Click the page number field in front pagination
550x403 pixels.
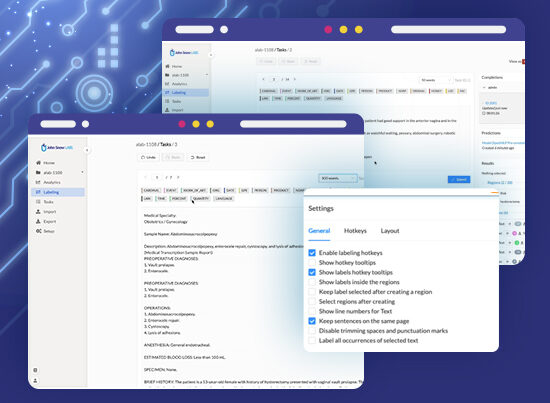[x=157, y=177]
